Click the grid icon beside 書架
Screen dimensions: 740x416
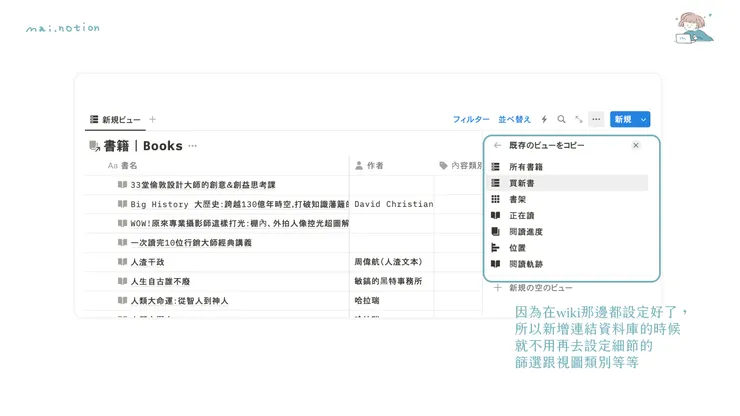496,199
